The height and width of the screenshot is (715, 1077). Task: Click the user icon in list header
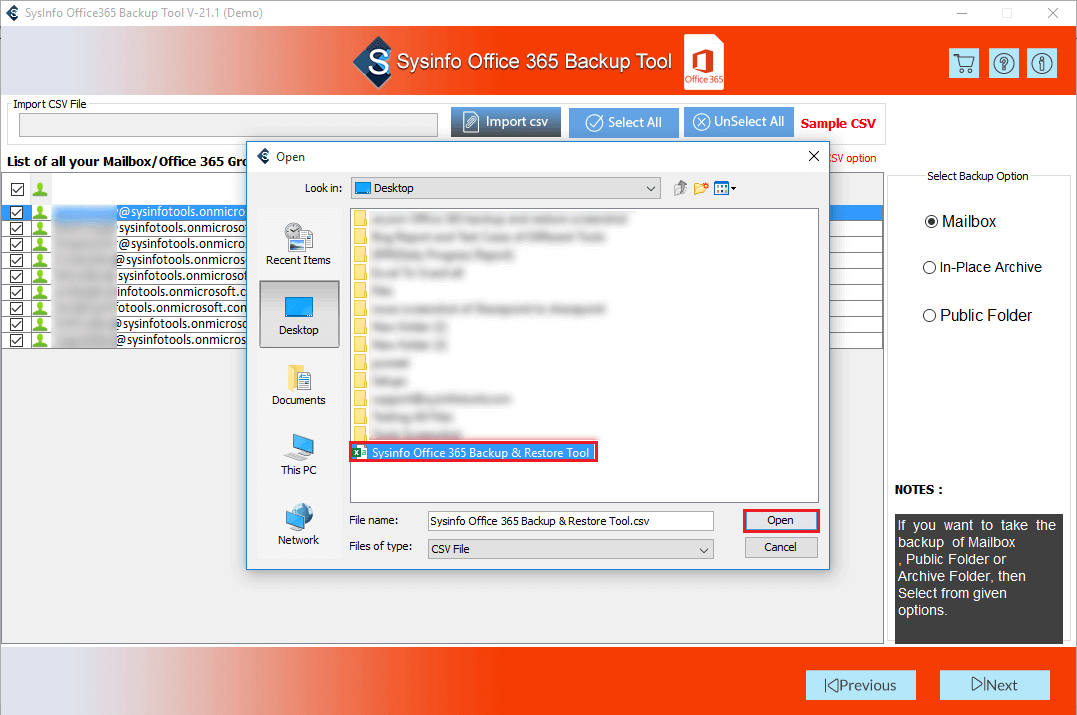pyautogui.click(x=40, y=190)
